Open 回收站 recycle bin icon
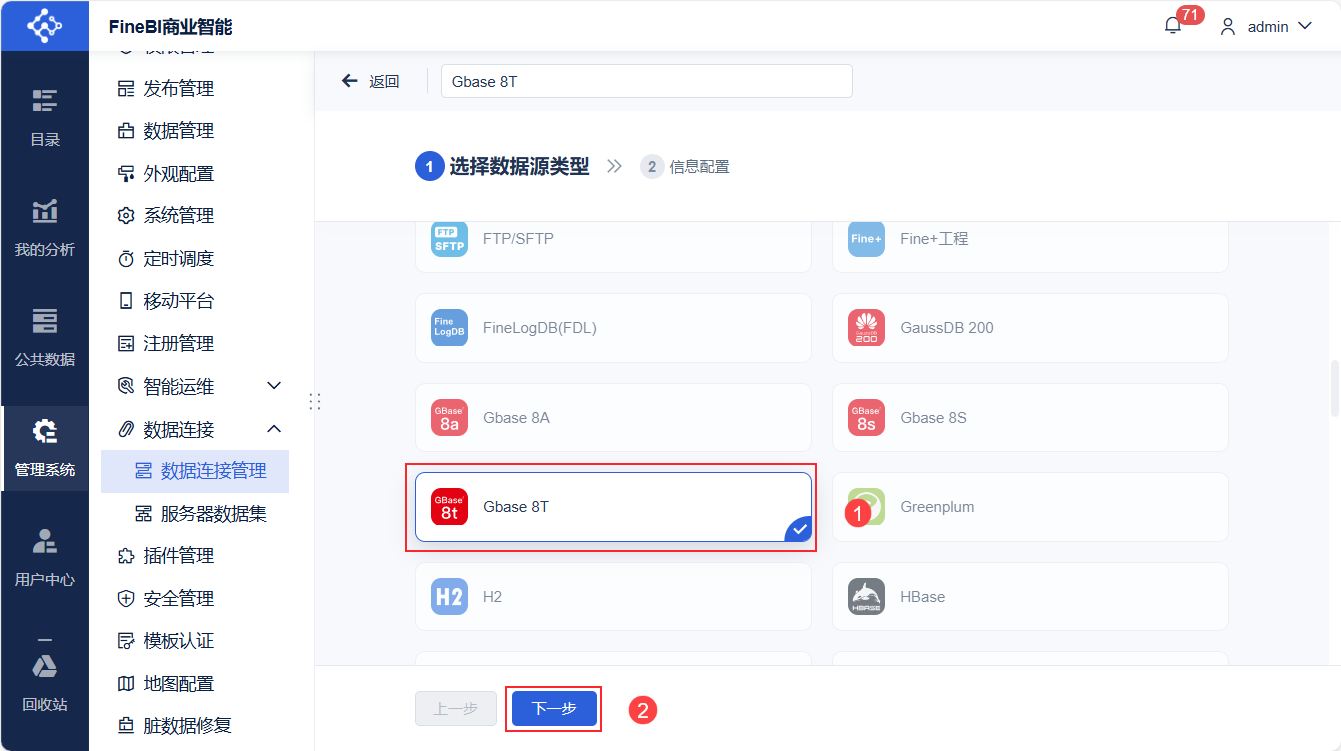Screen dimensions: 1341x751 pos(44,682)
